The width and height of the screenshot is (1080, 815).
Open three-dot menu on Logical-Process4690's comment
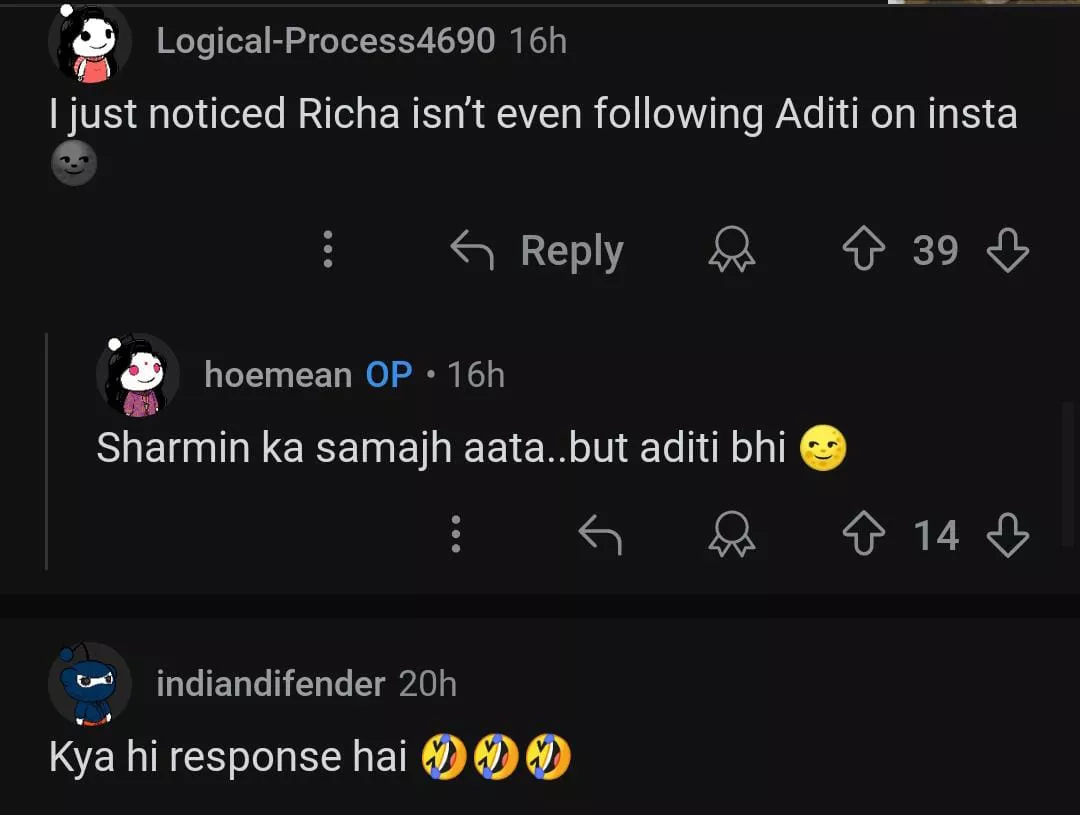327,250
